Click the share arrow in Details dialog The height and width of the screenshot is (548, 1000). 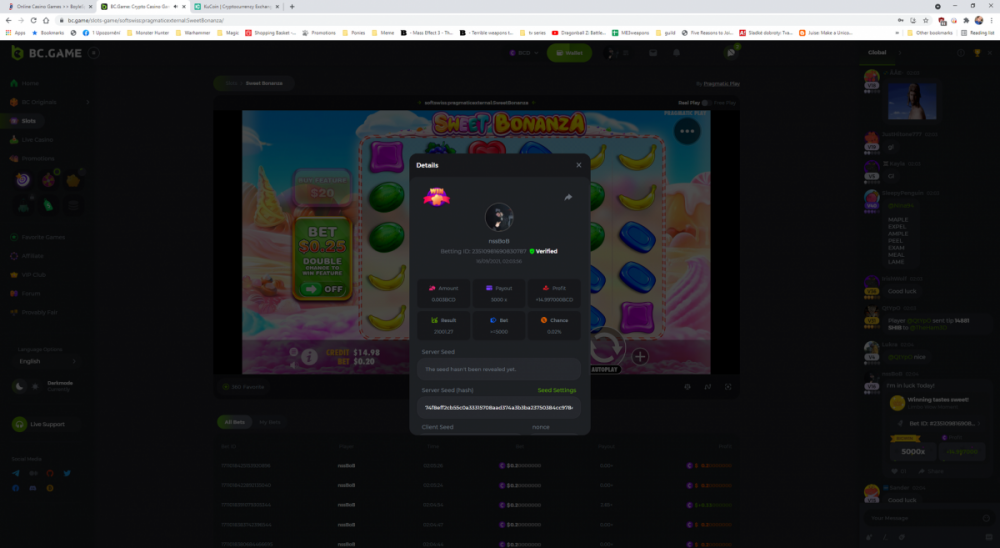coord(568,197)
